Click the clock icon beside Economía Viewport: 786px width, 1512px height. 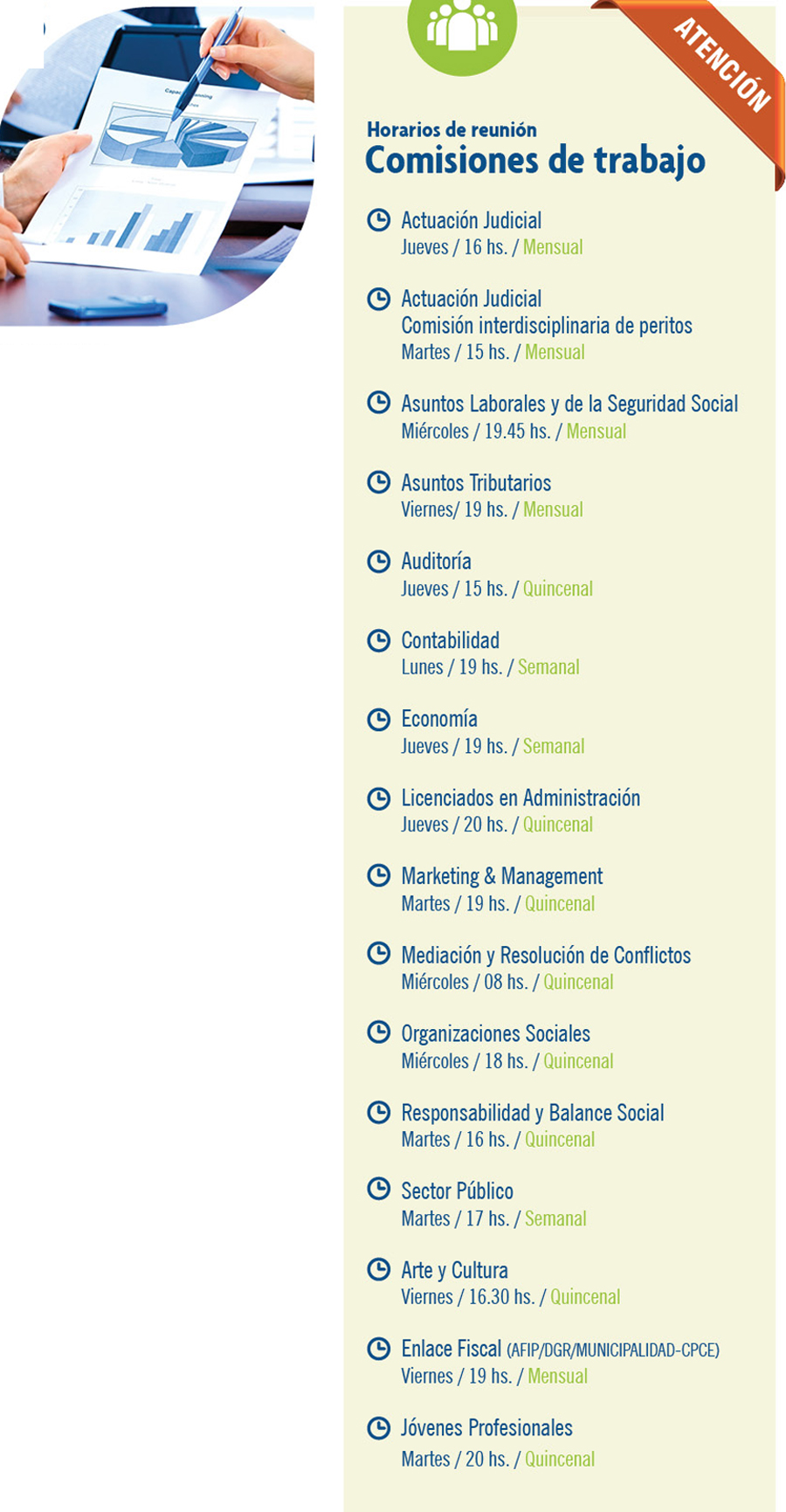[378, 719]
